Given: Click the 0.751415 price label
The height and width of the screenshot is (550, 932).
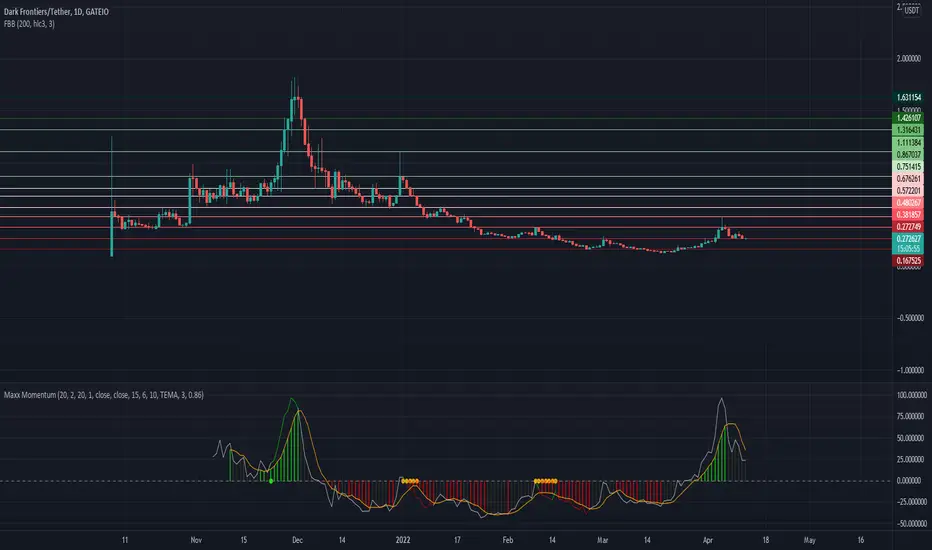Looking at the screenshot, I should 909,166.
